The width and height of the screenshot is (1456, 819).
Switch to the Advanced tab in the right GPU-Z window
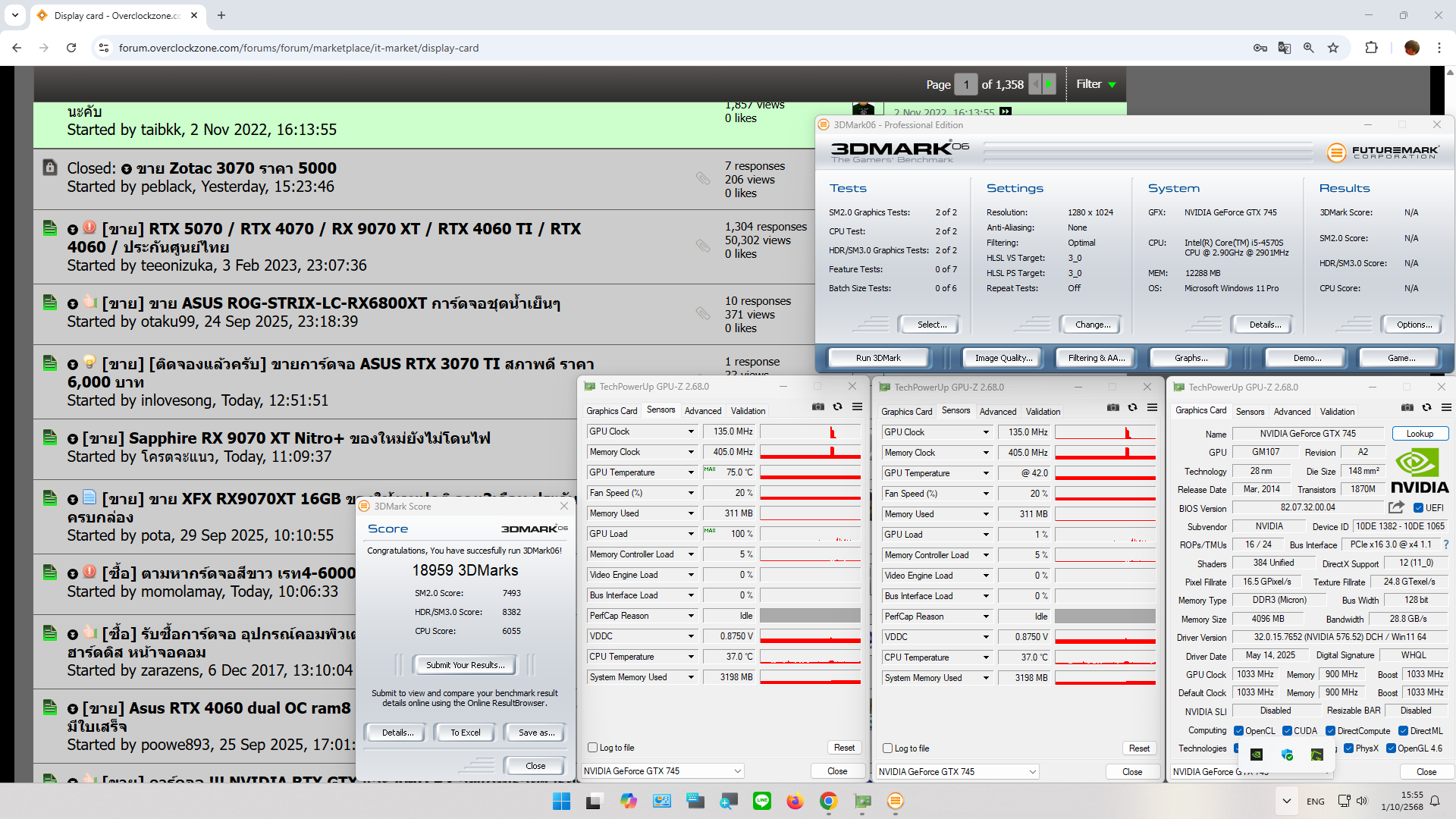pyautogui.click(x=1291, y=411)
